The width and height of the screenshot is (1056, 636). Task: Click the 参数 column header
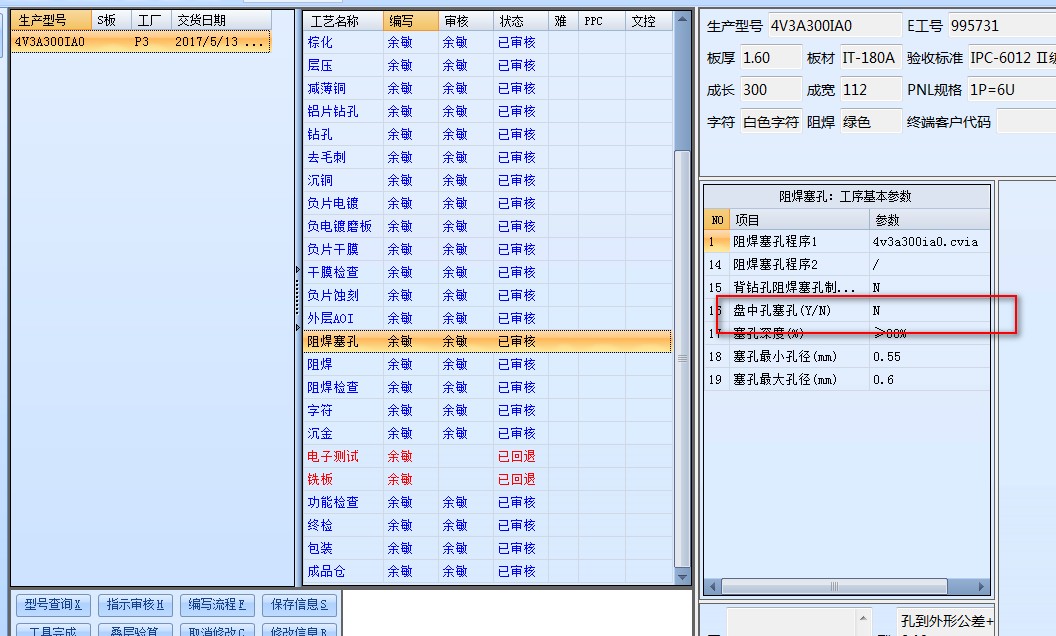(x=929, y=220)
